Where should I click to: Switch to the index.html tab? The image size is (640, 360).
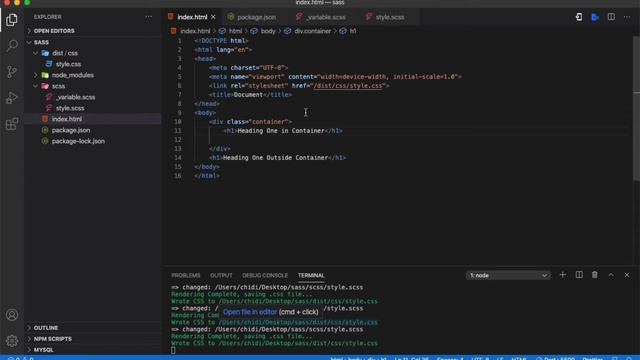click(192, 17)
